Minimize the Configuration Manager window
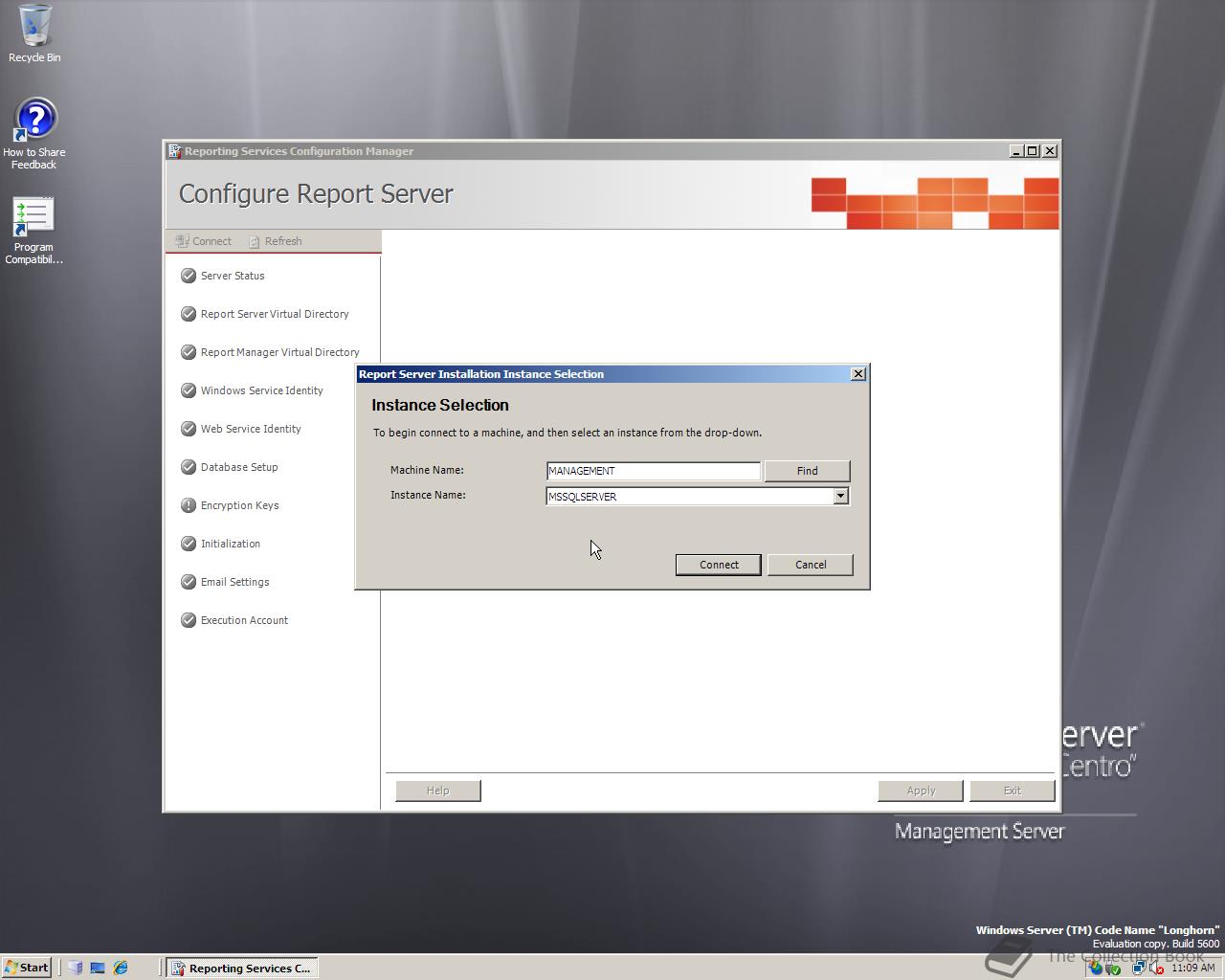1225x980 pixels. (1016, 151)
